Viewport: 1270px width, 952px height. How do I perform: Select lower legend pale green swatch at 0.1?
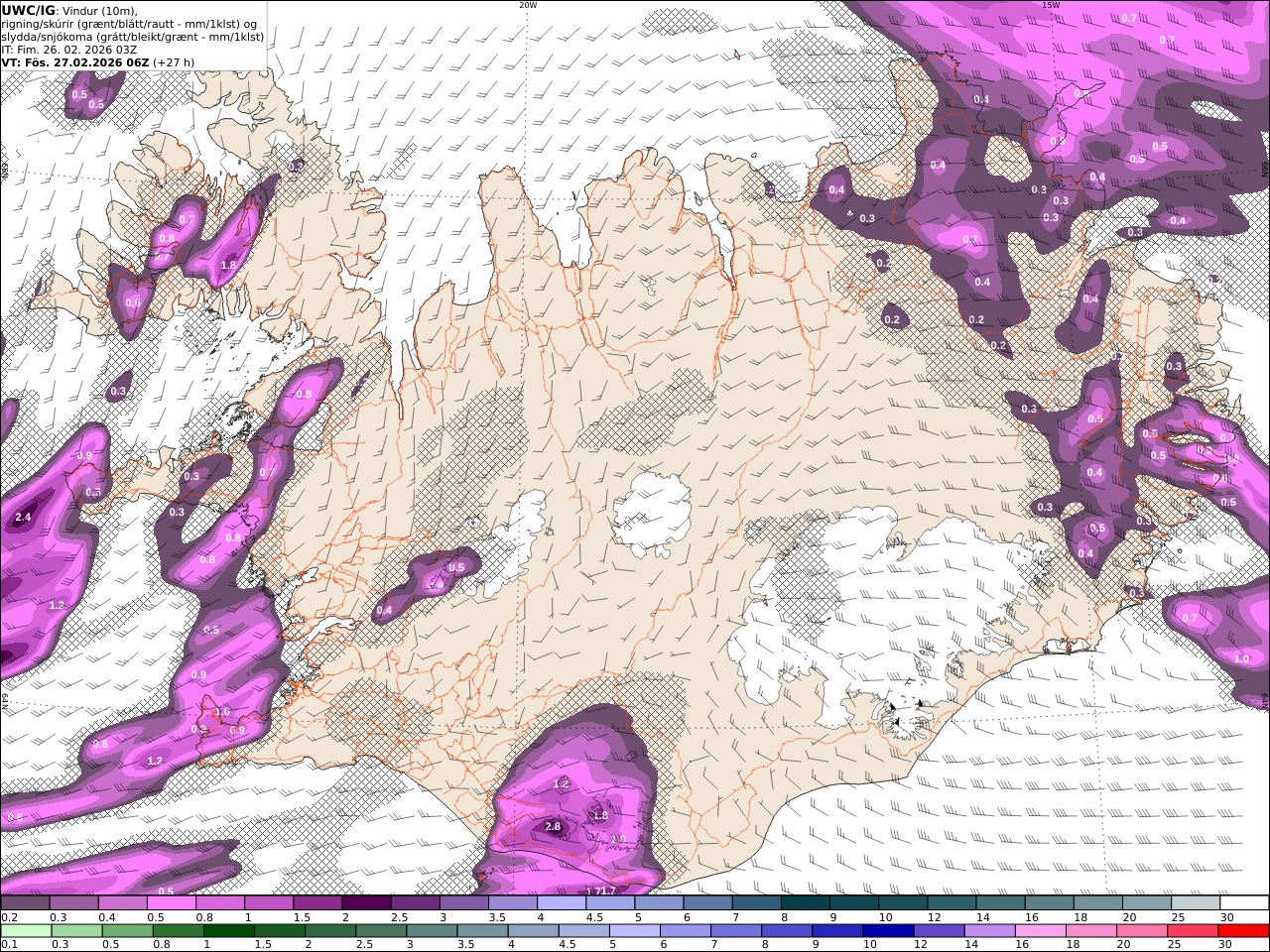[26, 930]
